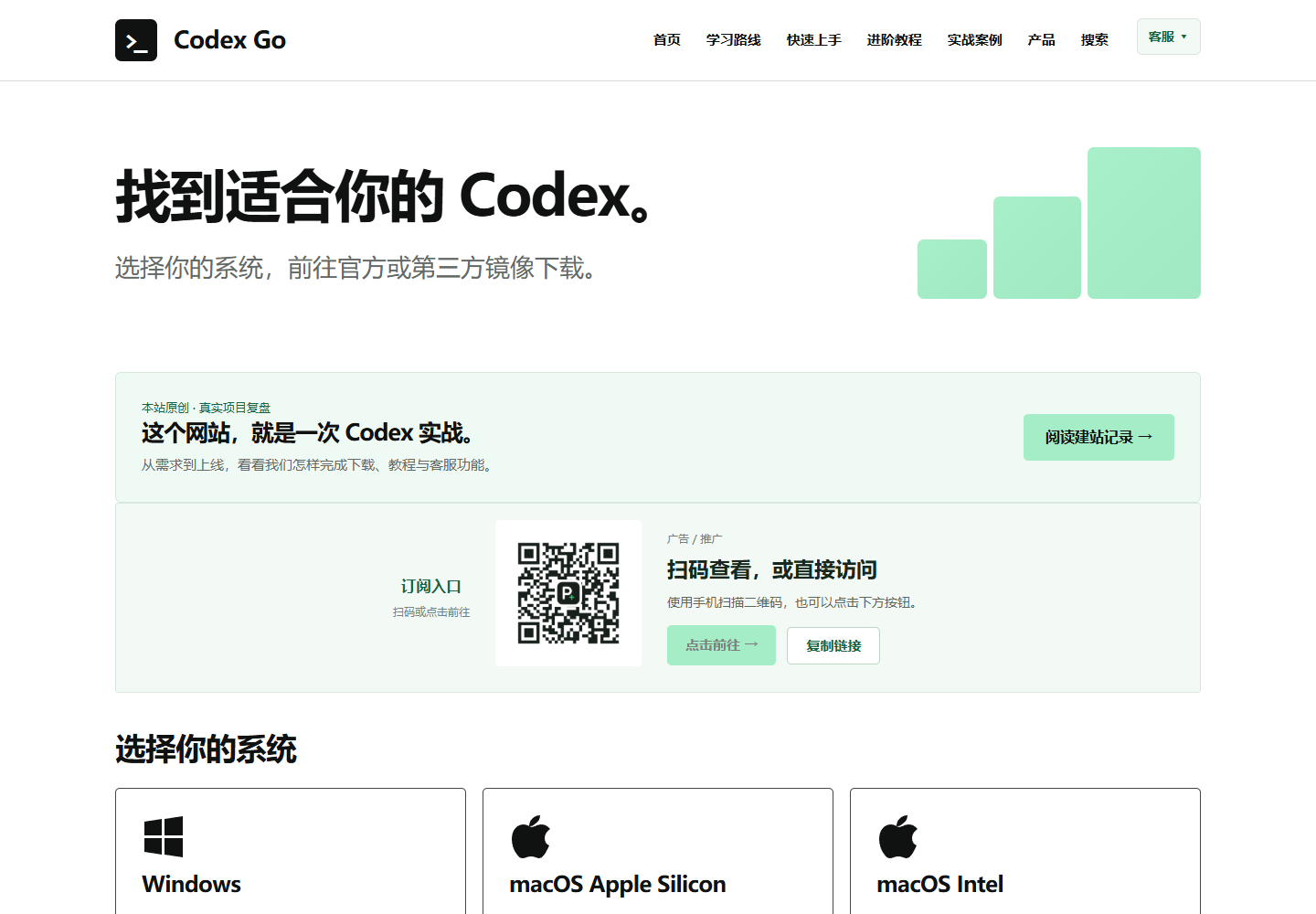Open 搜索 in the navigation bar

1095,40
